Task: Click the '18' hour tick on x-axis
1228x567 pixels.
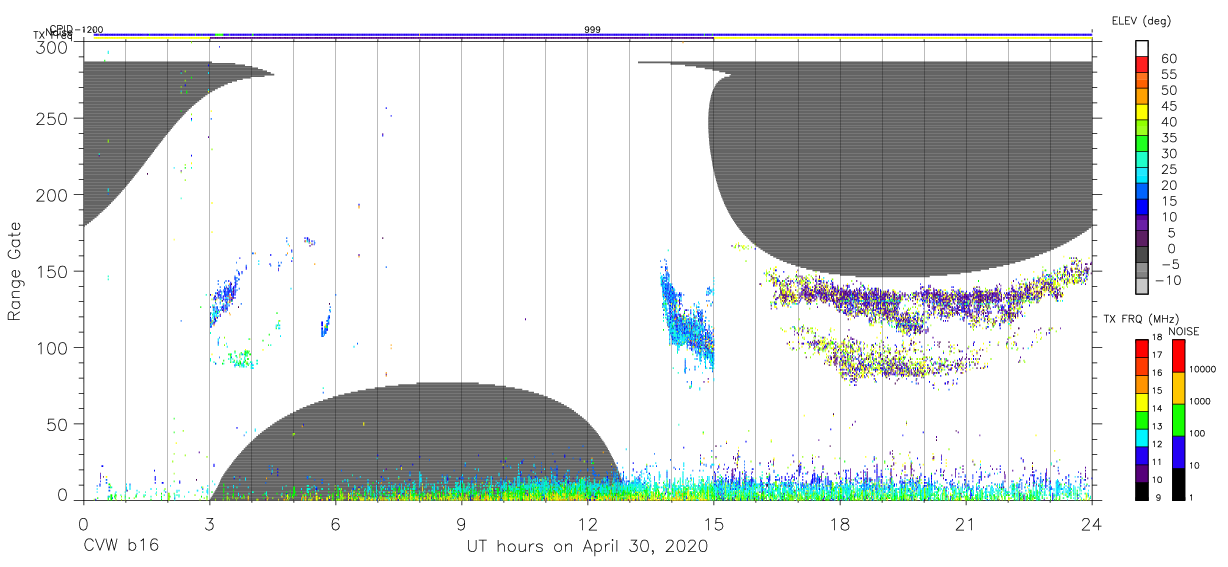Action: pyautogui.click(x=840, y=524)
